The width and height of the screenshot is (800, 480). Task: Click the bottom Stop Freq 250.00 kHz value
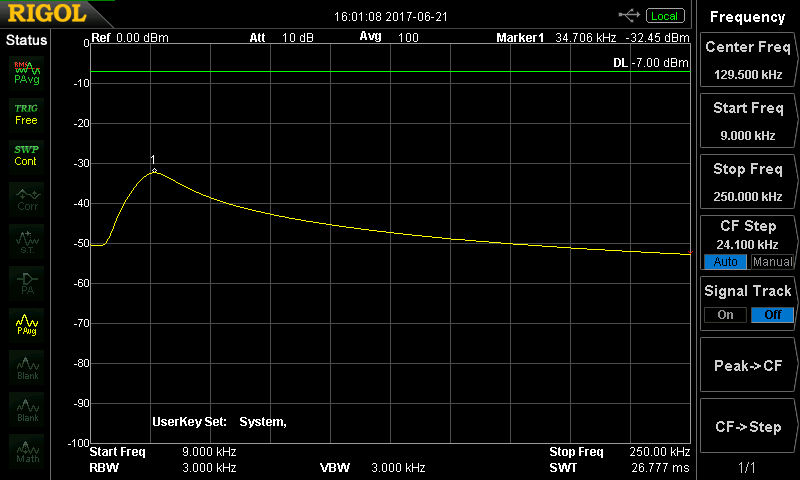point(659,452)
